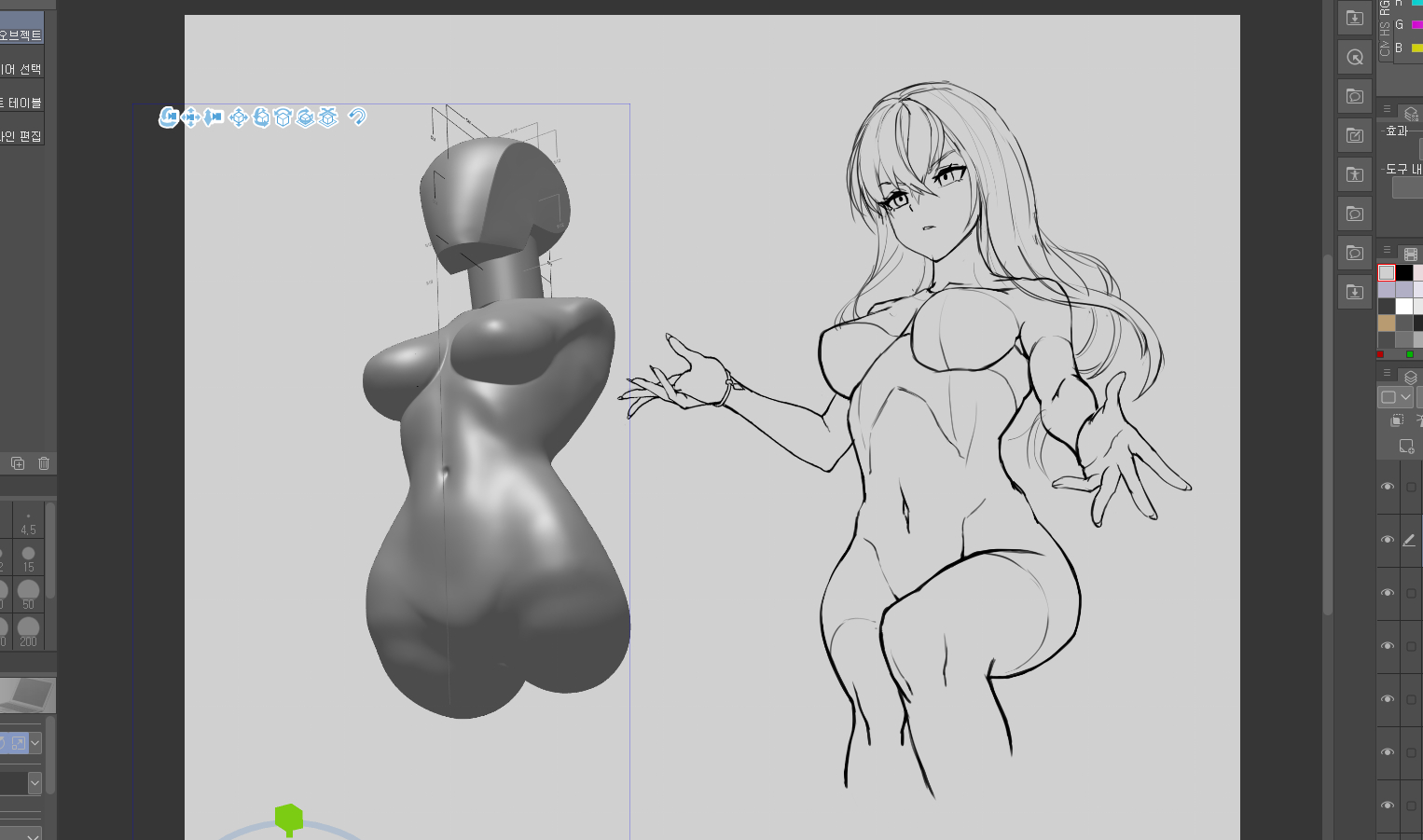The height and width of the screenshot is (840, 1423).
Task: Click the camera rotate icon on 3D launcher
Action: (169, 117)
